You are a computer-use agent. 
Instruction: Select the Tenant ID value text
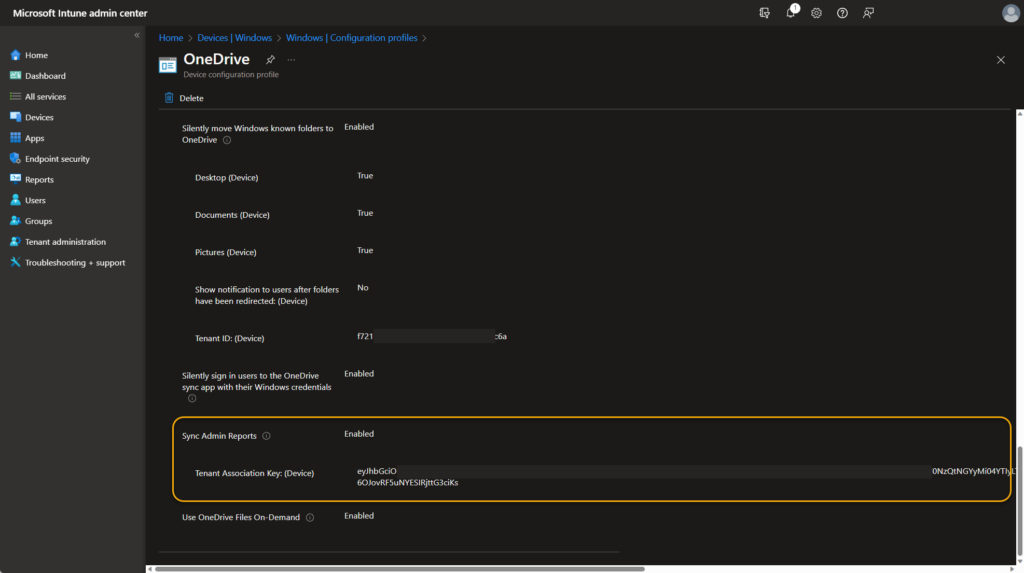pyautogui.click(x=432, y=336)
